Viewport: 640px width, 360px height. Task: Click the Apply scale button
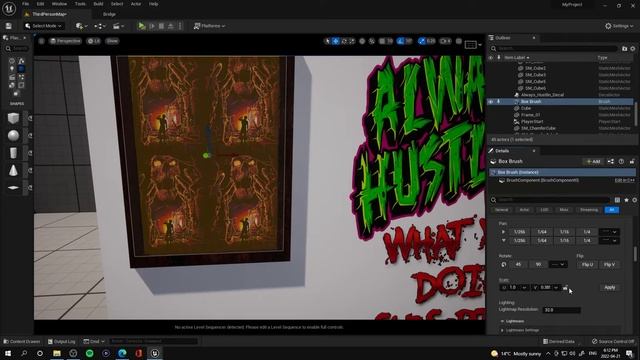pos(610,288)
